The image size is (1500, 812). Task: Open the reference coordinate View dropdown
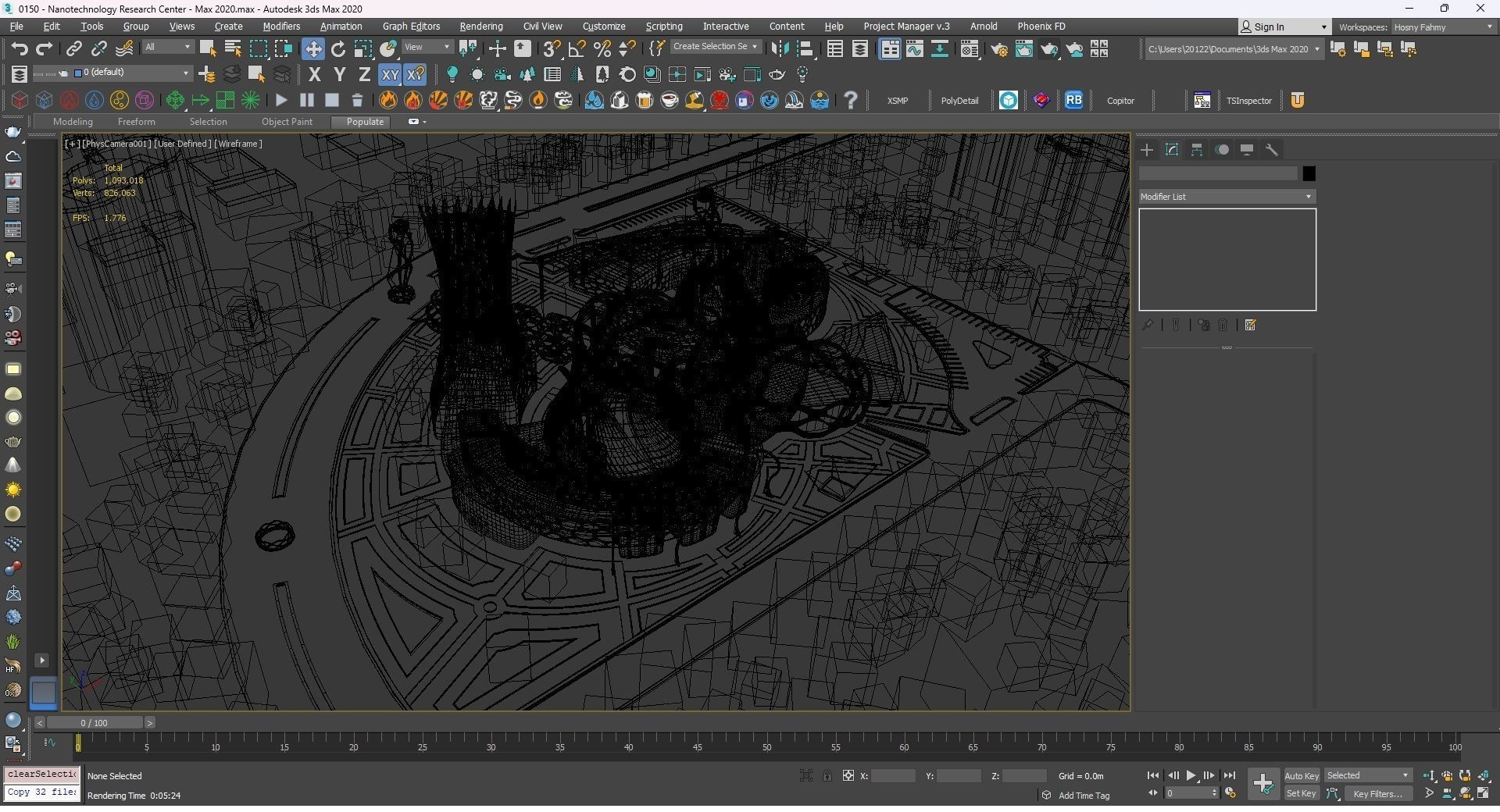[x=427, y=48]
